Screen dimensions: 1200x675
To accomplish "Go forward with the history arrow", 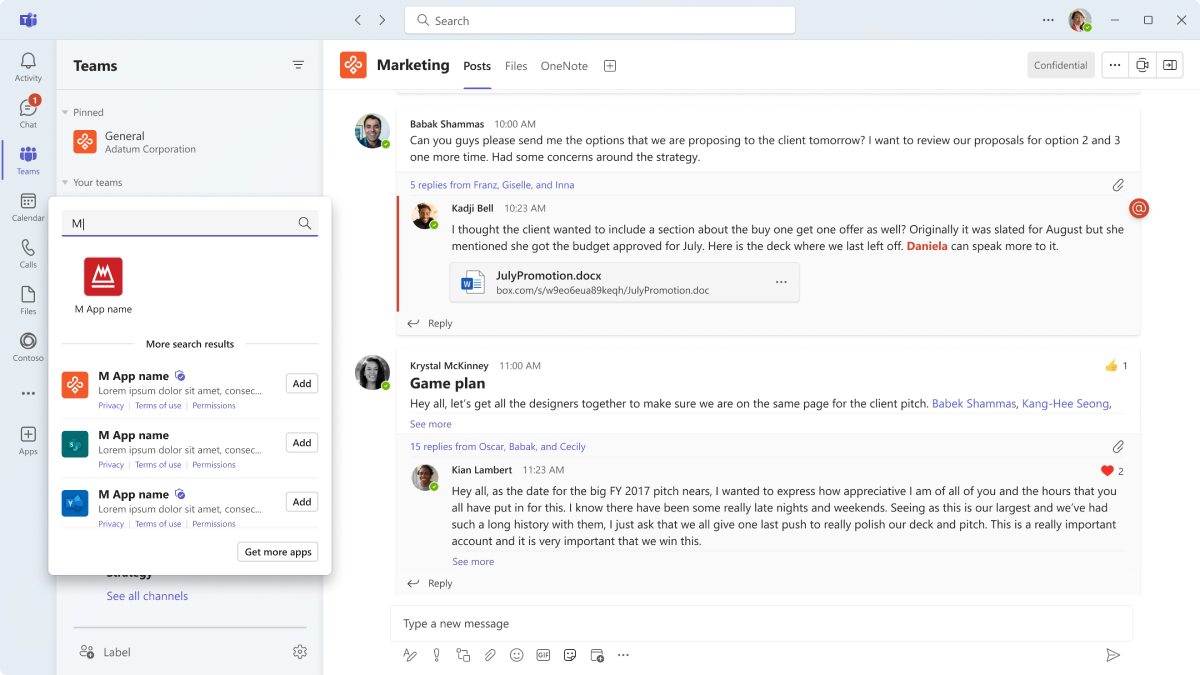I will pyautogui.click(x=382, y=20).
